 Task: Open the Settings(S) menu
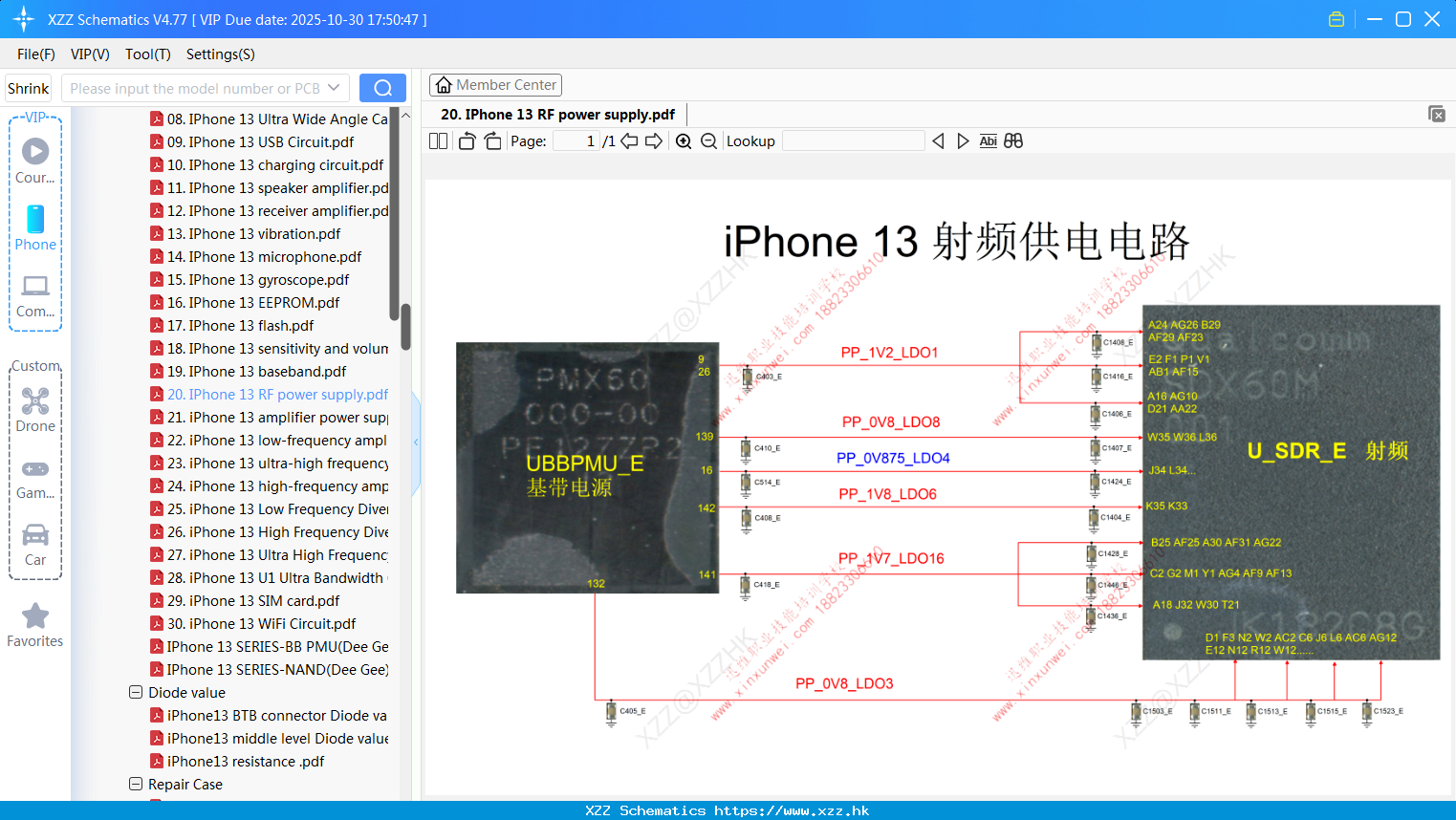(221, 54)
